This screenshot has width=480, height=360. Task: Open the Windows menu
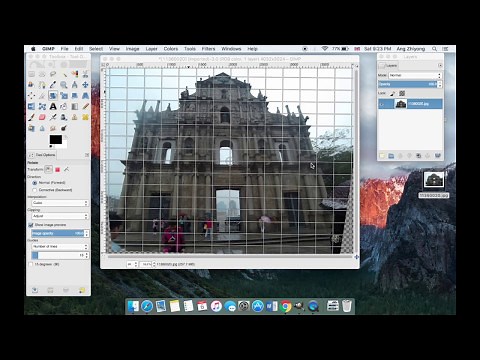click(231, 49)
